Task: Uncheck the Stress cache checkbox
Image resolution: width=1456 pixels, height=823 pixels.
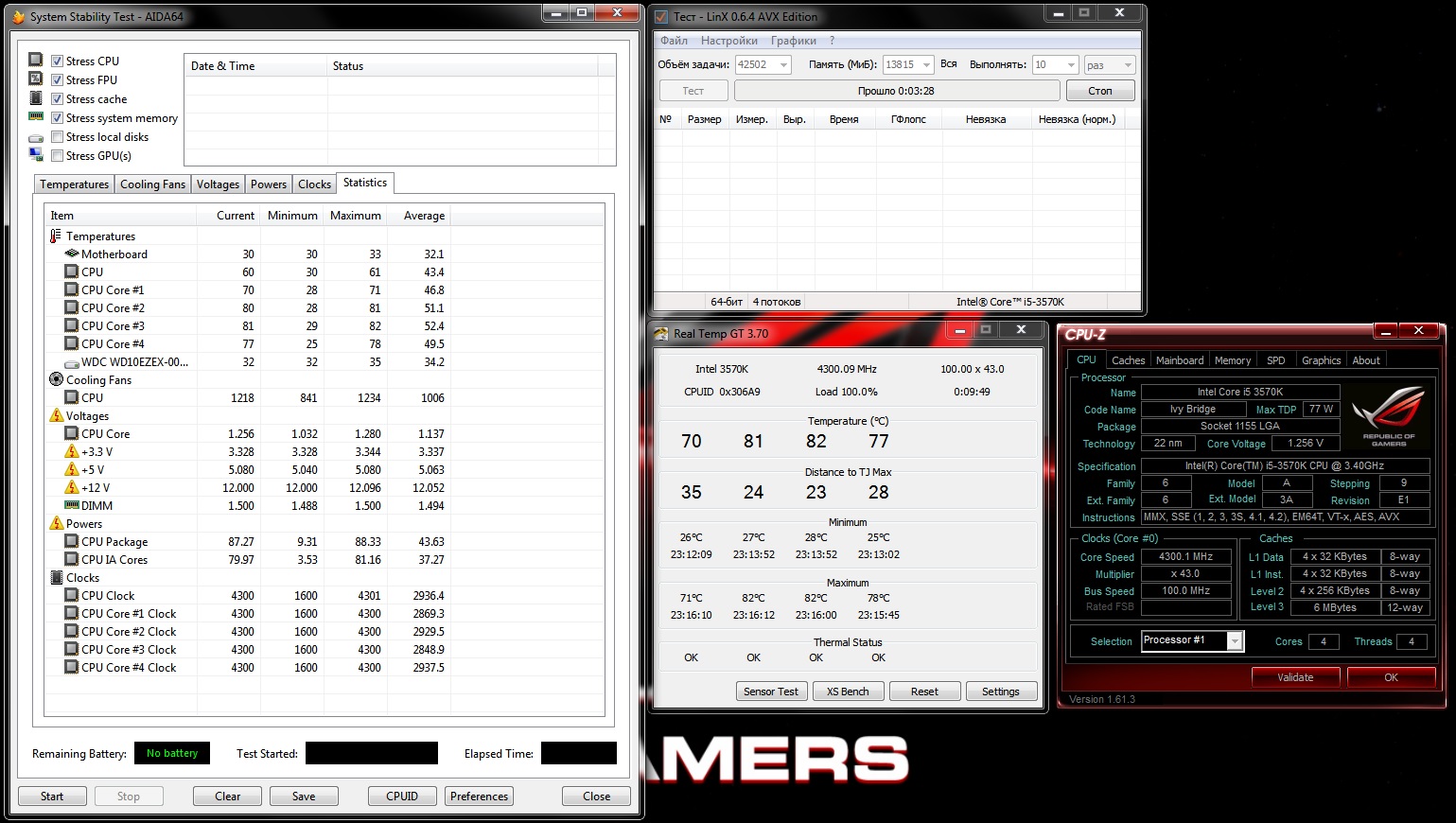Action: [57, 98]
